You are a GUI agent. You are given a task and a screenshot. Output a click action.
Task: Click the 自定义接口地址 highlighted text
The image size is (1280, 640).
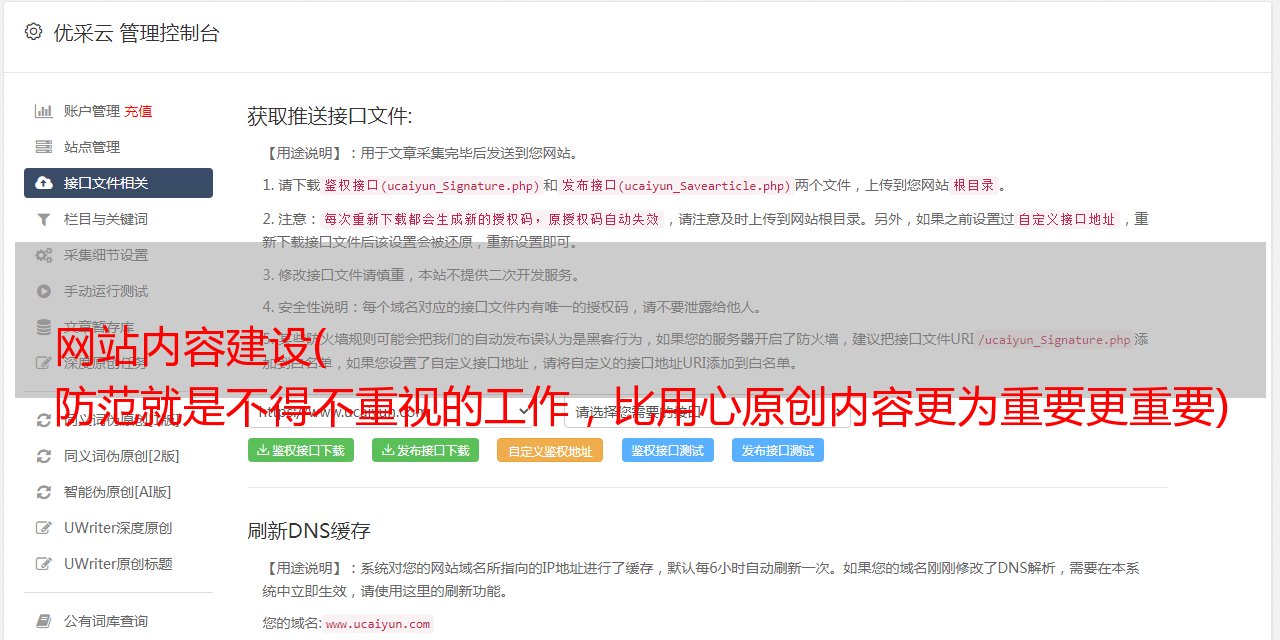tap(1067, 219)
